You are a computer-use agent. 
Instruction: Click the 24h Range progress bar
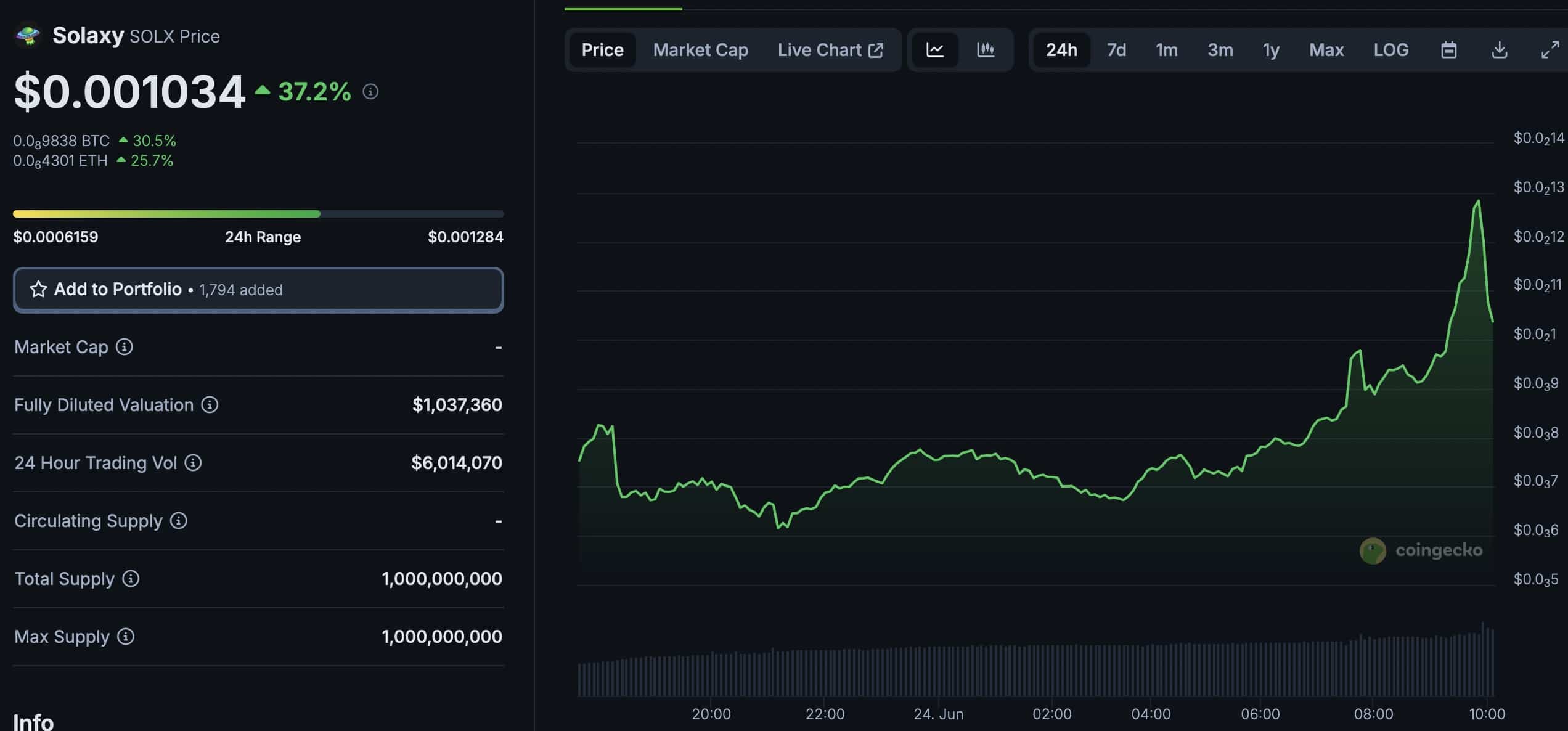point(258,214)
